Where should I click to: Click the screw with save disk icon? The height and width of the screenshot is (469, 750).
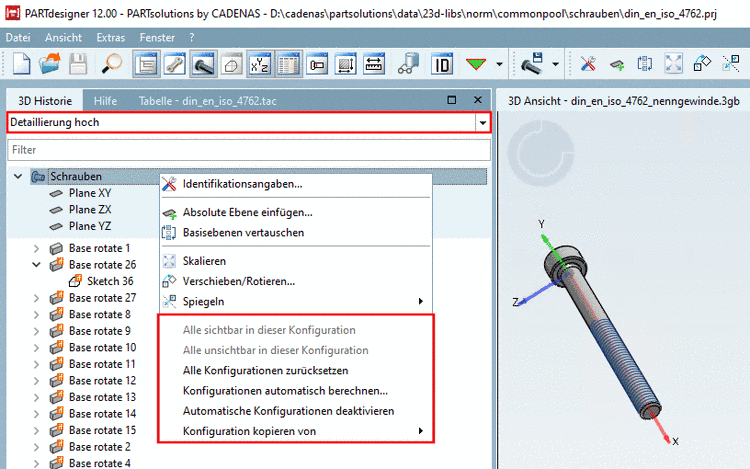pos(532,64)
